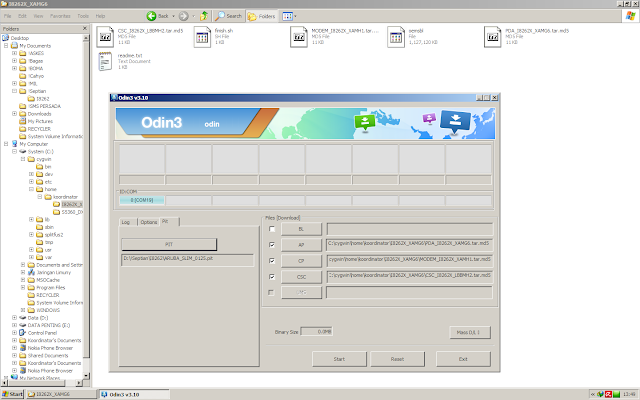Image resolution: width=640 pixels, height=400 pixels.
Task: Go Up one folder level
Action: click(x=204, y=16)
